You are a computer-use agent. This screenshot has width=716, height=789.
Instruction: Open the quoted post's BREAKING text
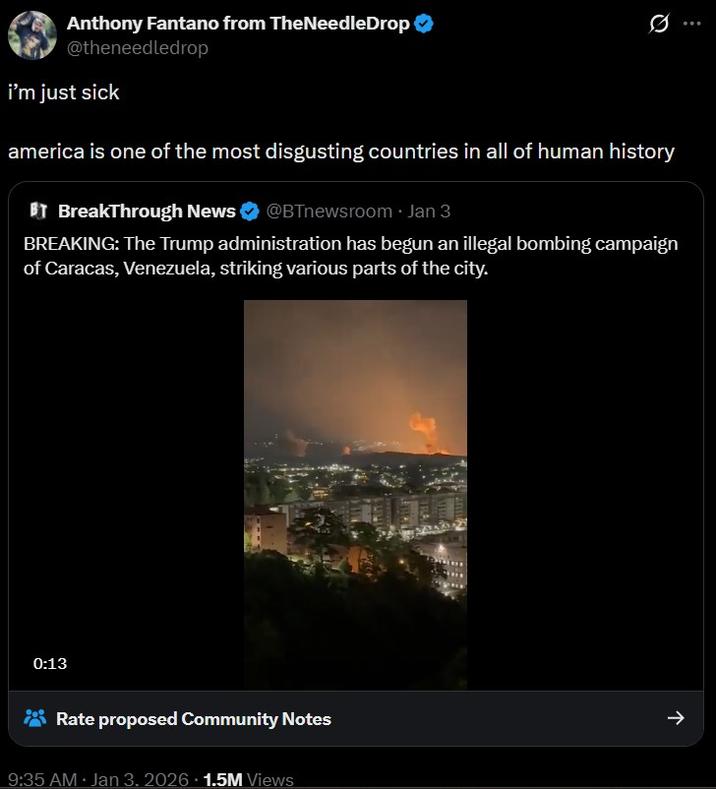coord(350,257)
